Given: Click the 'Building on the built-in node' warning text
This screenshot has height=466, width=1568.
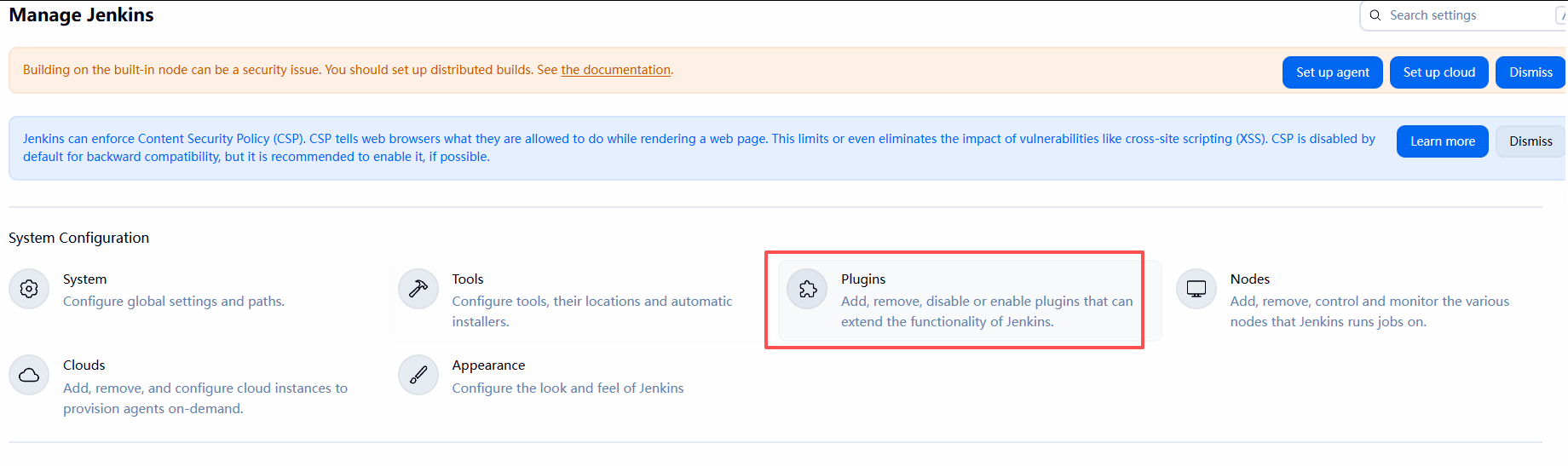Looking at the screenshot, I should click(x=348, y=70).
